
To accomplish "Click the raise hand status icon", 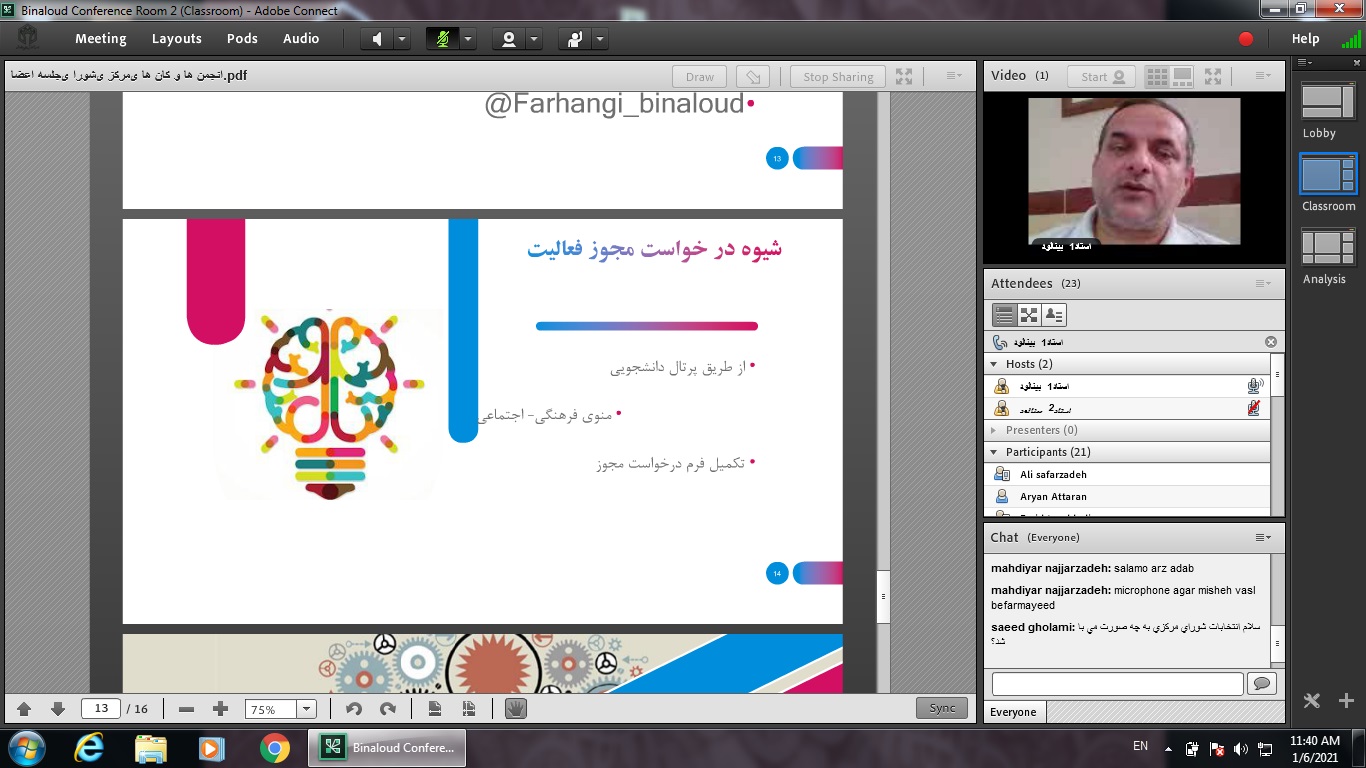I will [574, 39].
